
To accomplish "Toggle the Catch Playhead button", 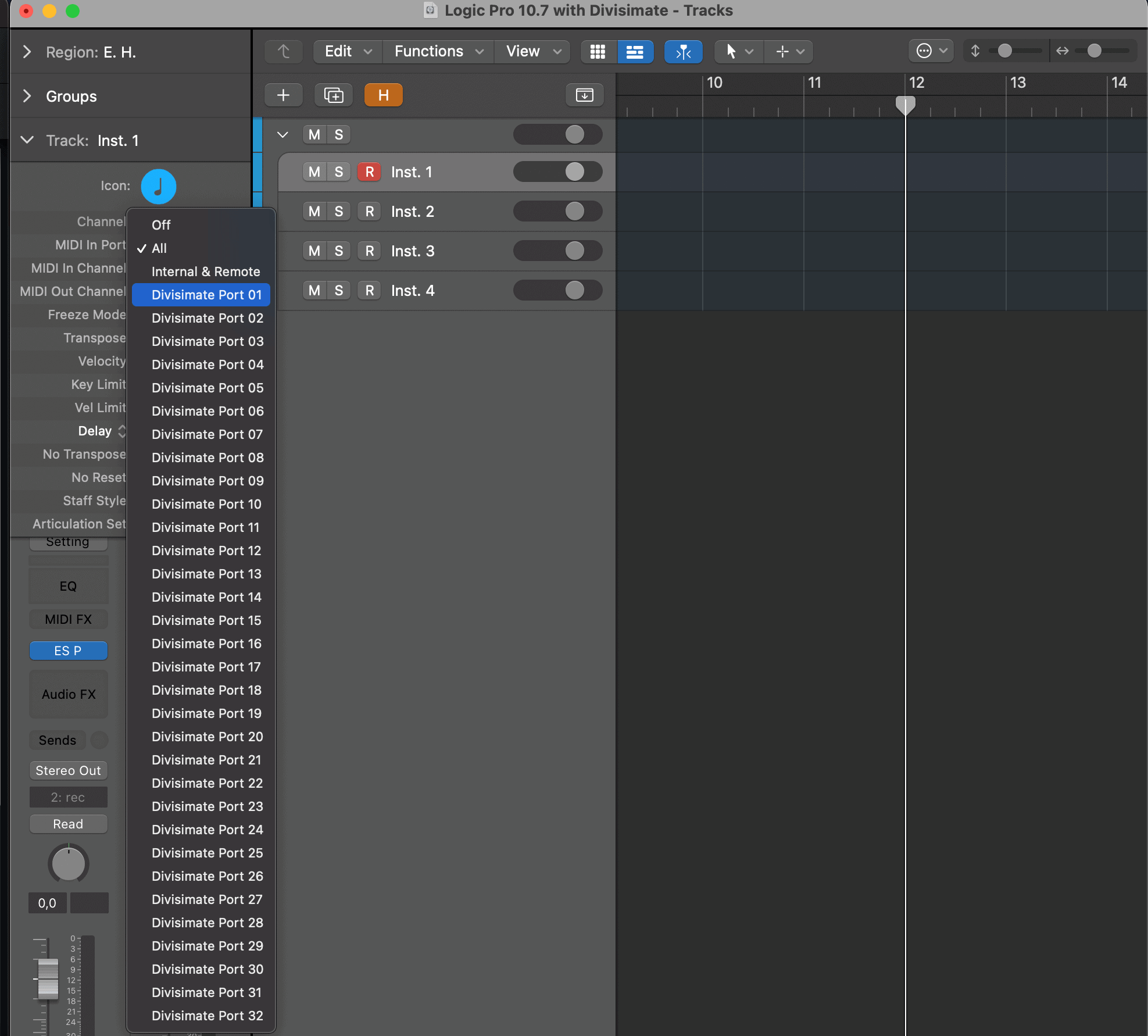I will tap(683, 51).
